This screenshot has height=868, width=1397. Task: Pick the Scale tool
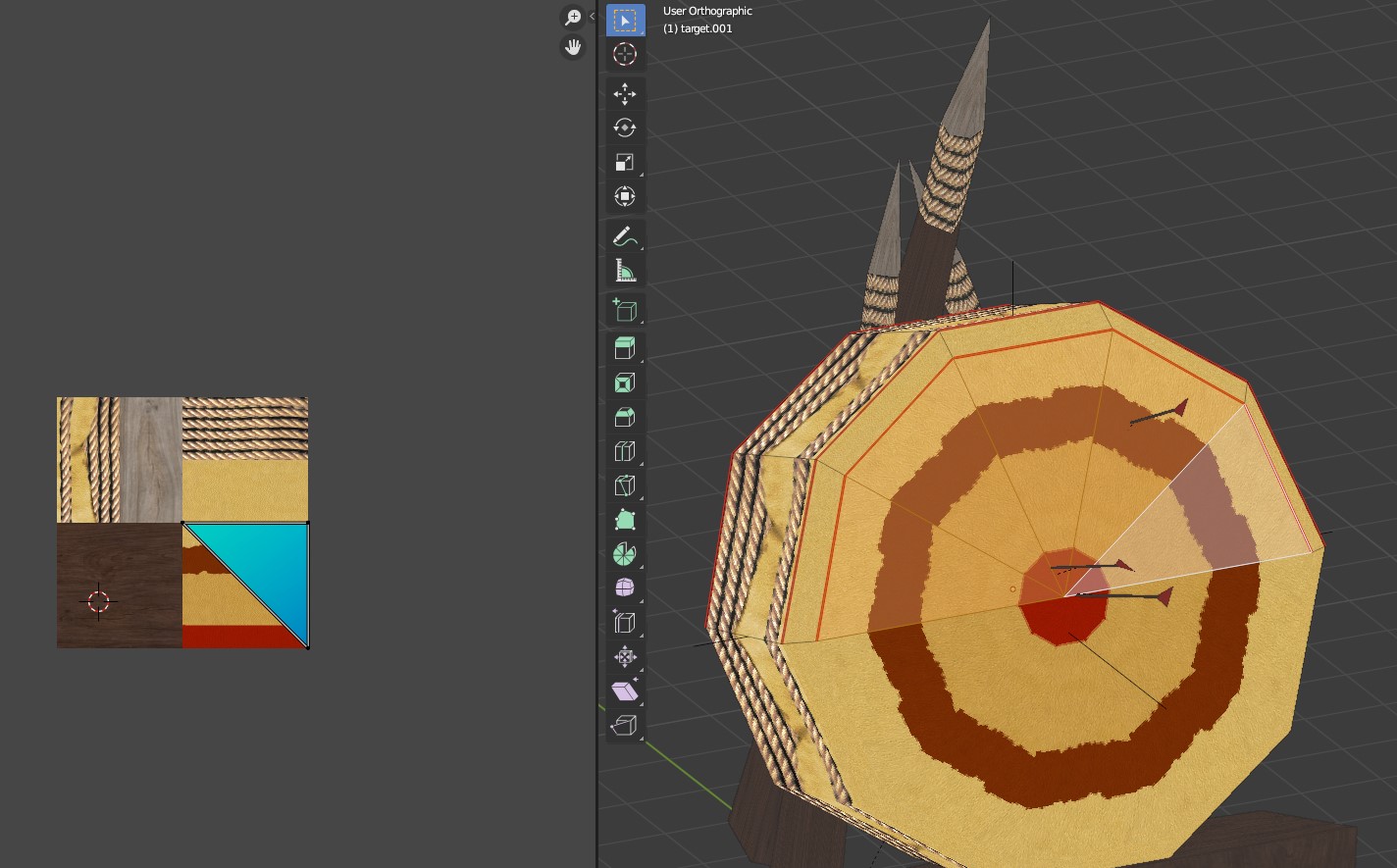coord(625,163)
